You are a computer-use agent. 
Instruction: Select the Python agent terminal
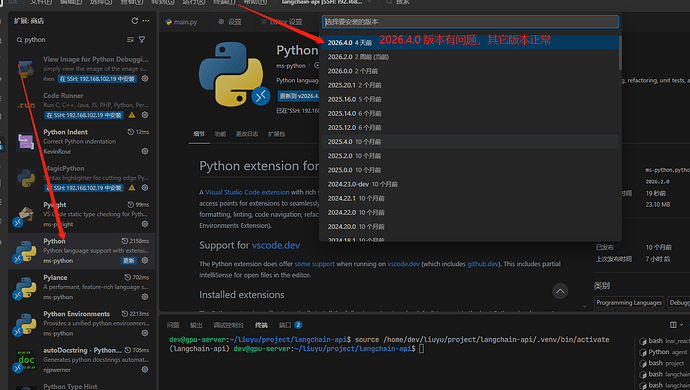[664, 352]
